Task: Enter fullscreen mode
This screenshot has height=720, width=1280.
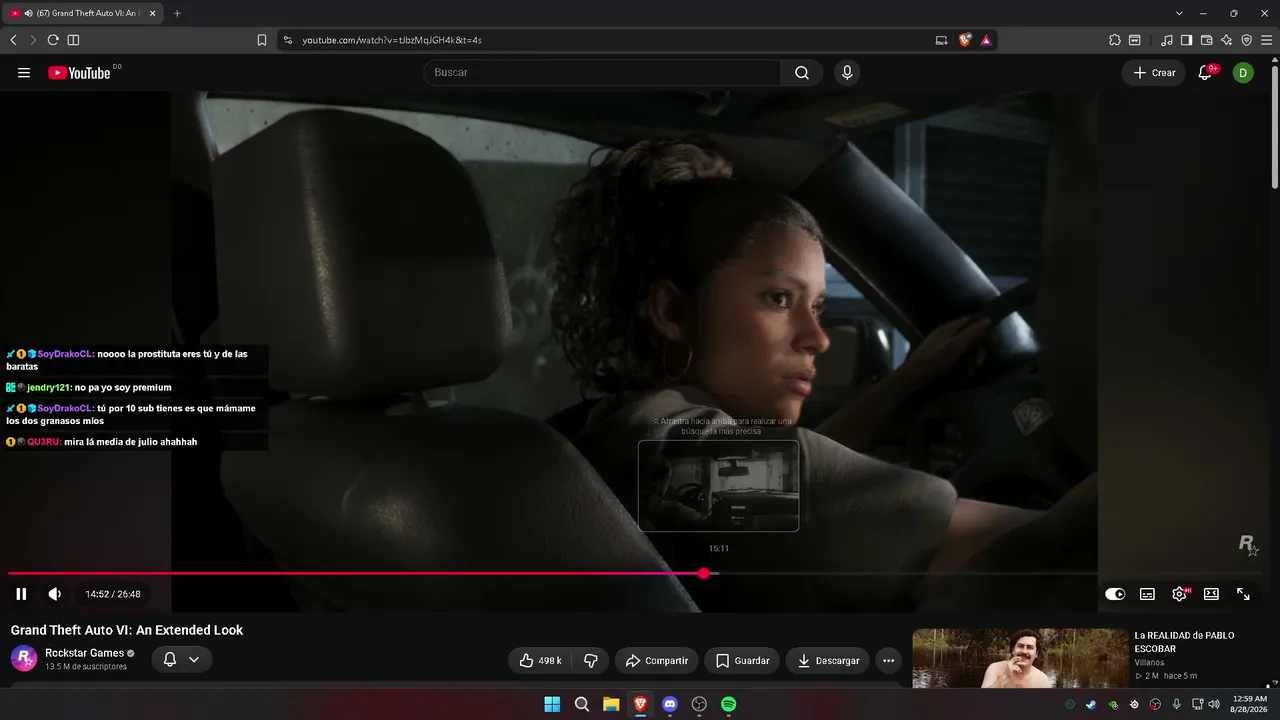Action: (1243, 594)
